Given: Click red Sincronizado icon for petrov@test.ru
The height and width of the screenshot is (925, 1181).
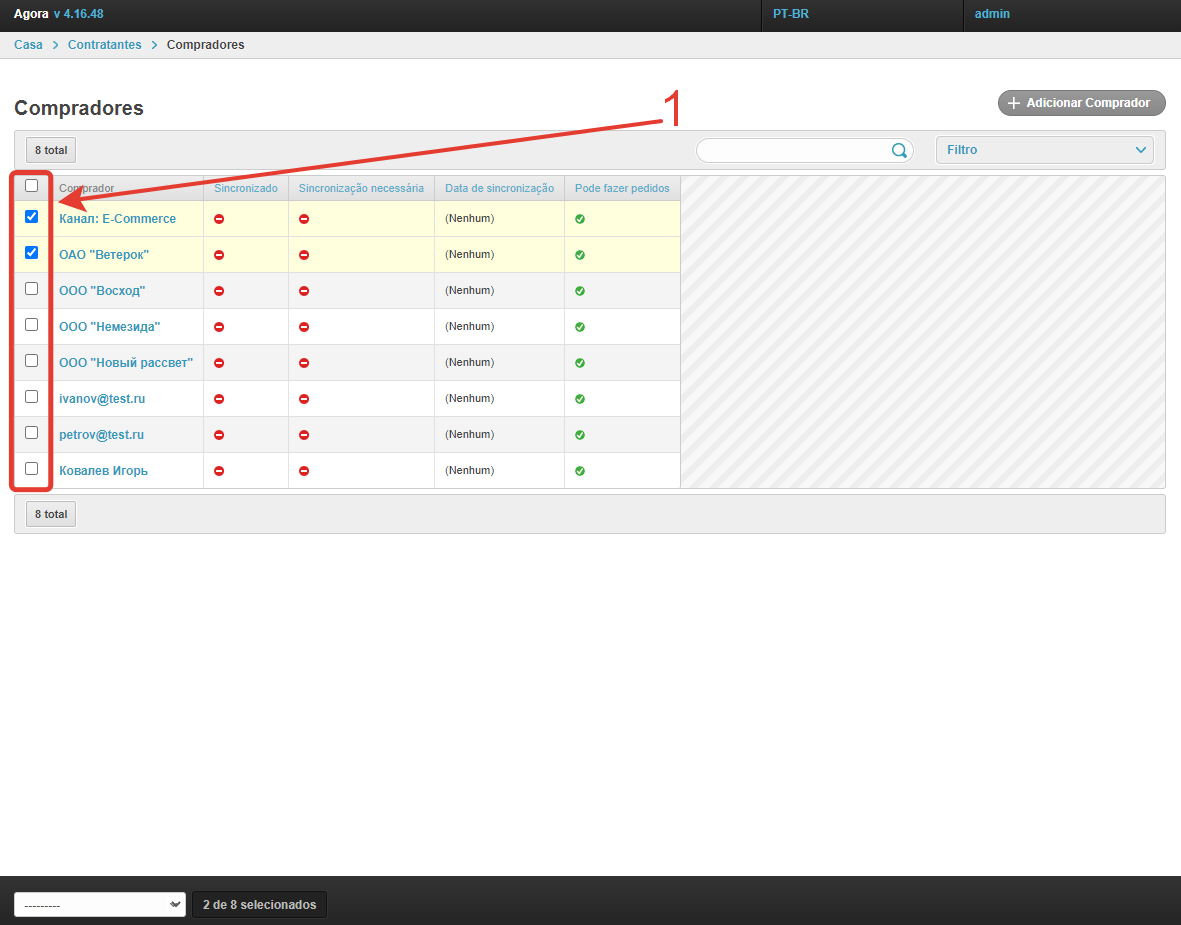Looking at the screenshot, I should coord(219,435).
